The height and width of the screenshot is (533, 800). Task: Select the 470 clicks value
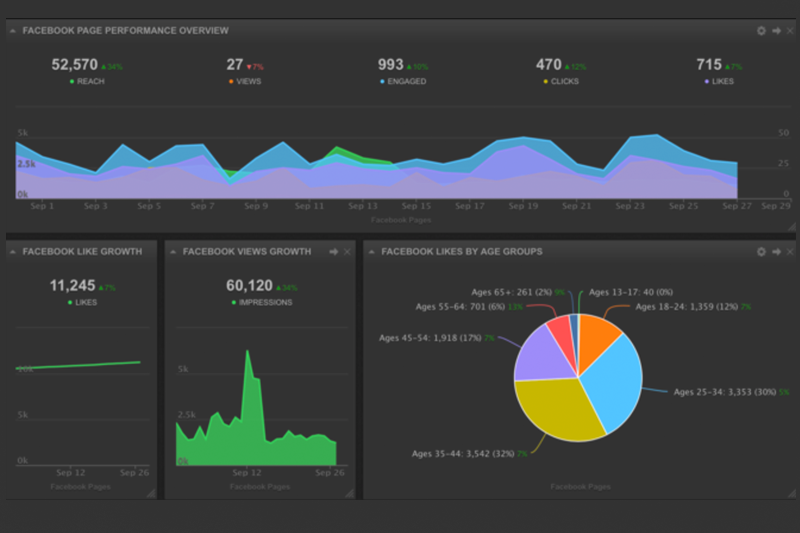[548, 65]
